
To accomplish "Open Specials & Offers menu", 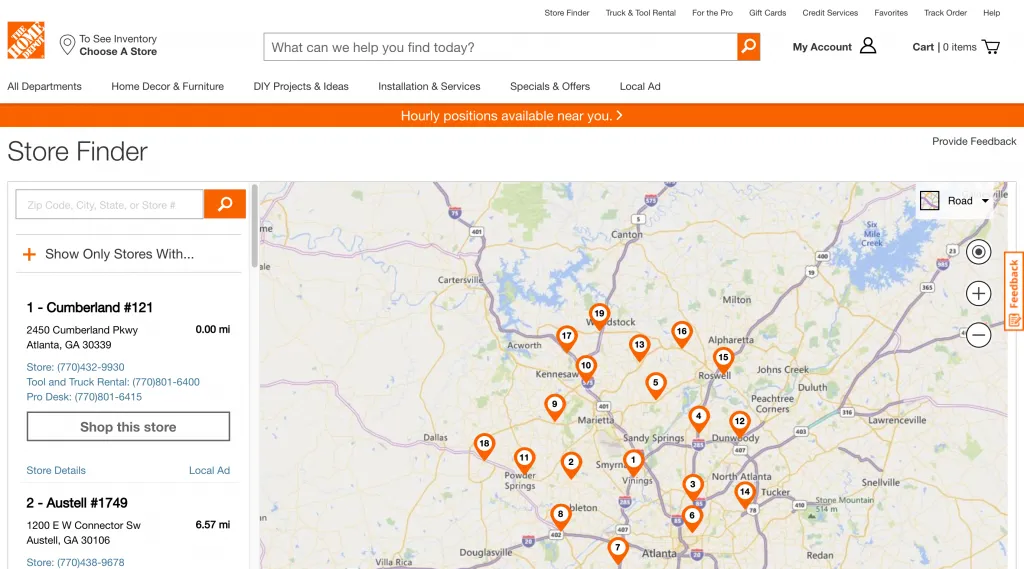I will click(x=550, y=86).
